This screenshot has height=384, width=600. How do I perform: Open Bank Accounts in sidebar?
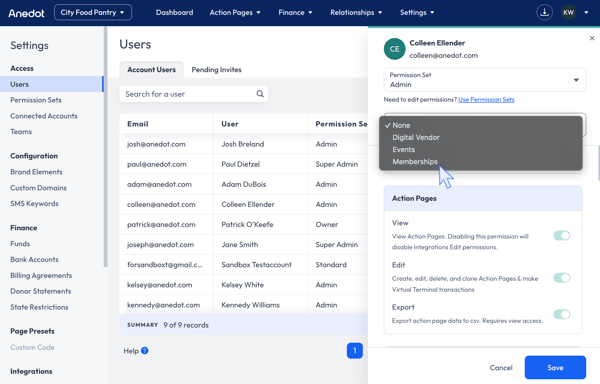point(34,259)
